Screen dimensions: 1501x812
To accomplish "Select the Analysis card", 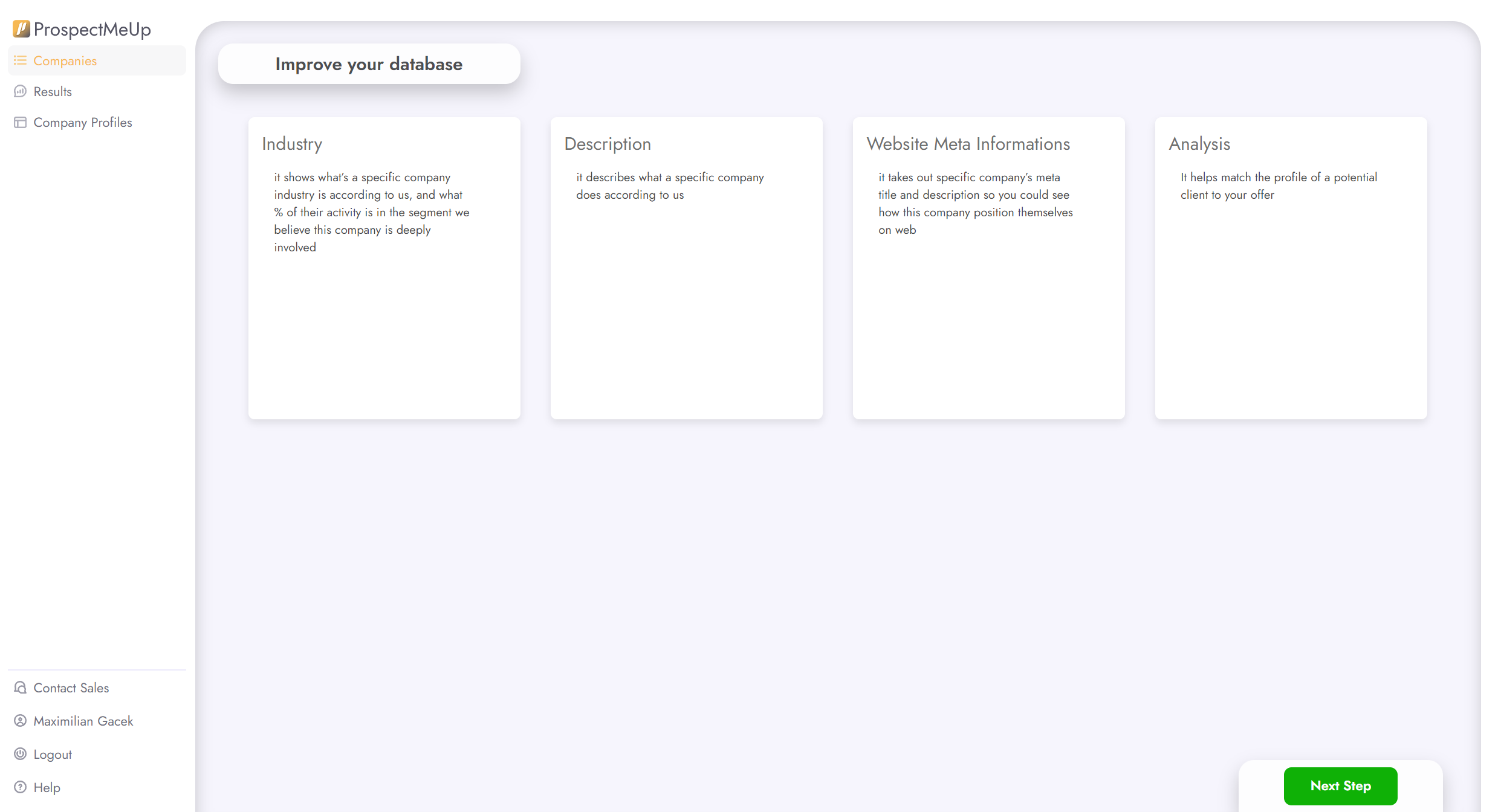I will [x=1291, y=268].
